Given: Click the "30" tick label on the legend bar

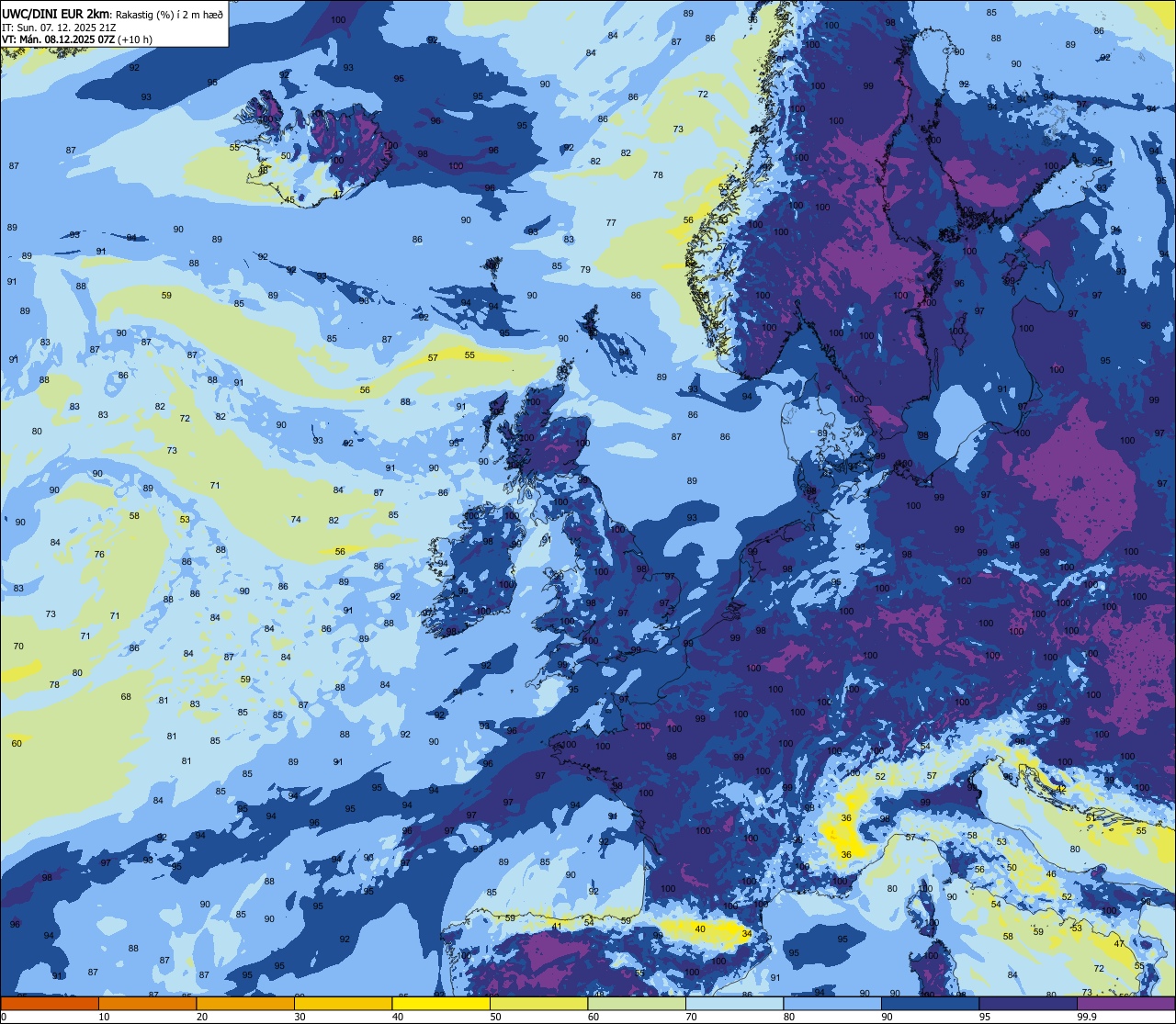Looking at the screenshot, I should 300,1017.
